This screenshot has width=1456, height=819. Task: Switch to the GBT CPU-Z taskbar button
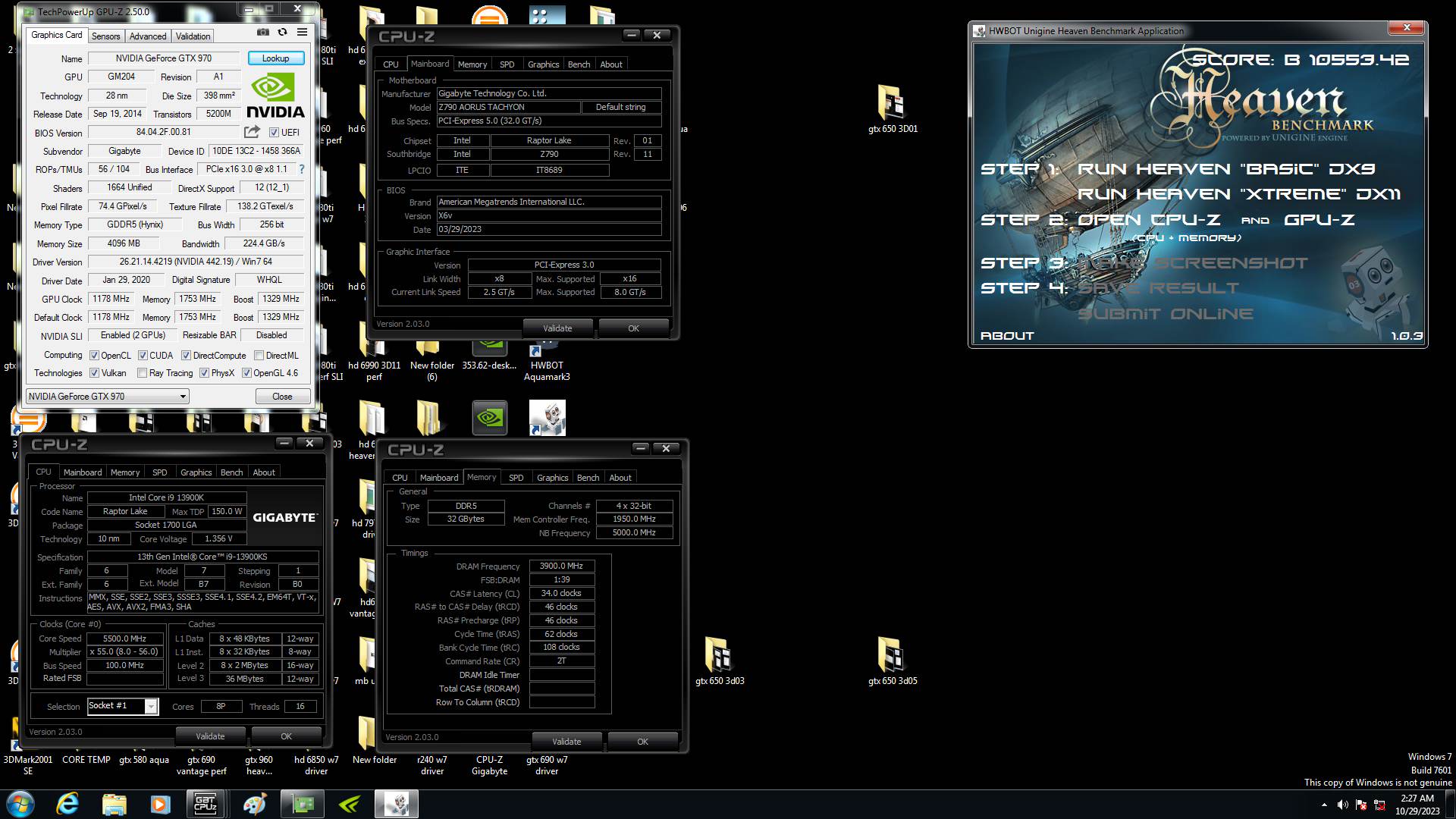(206, 804)
